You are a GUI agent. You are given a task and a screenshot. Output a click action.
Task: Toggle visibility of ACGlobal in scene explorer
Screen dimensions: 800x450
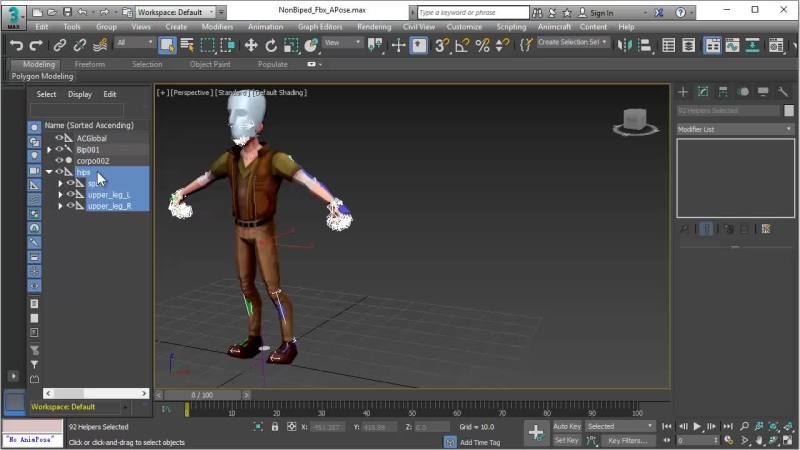pos(58,138)
